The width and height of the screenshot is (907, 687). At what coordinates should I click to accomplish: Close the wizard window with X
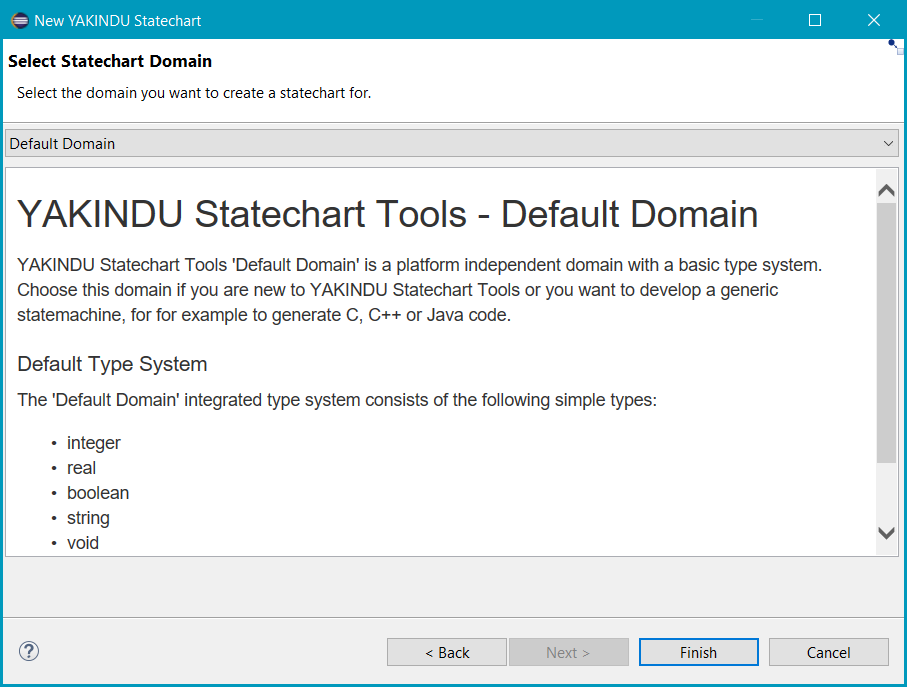tap(874, 20)
